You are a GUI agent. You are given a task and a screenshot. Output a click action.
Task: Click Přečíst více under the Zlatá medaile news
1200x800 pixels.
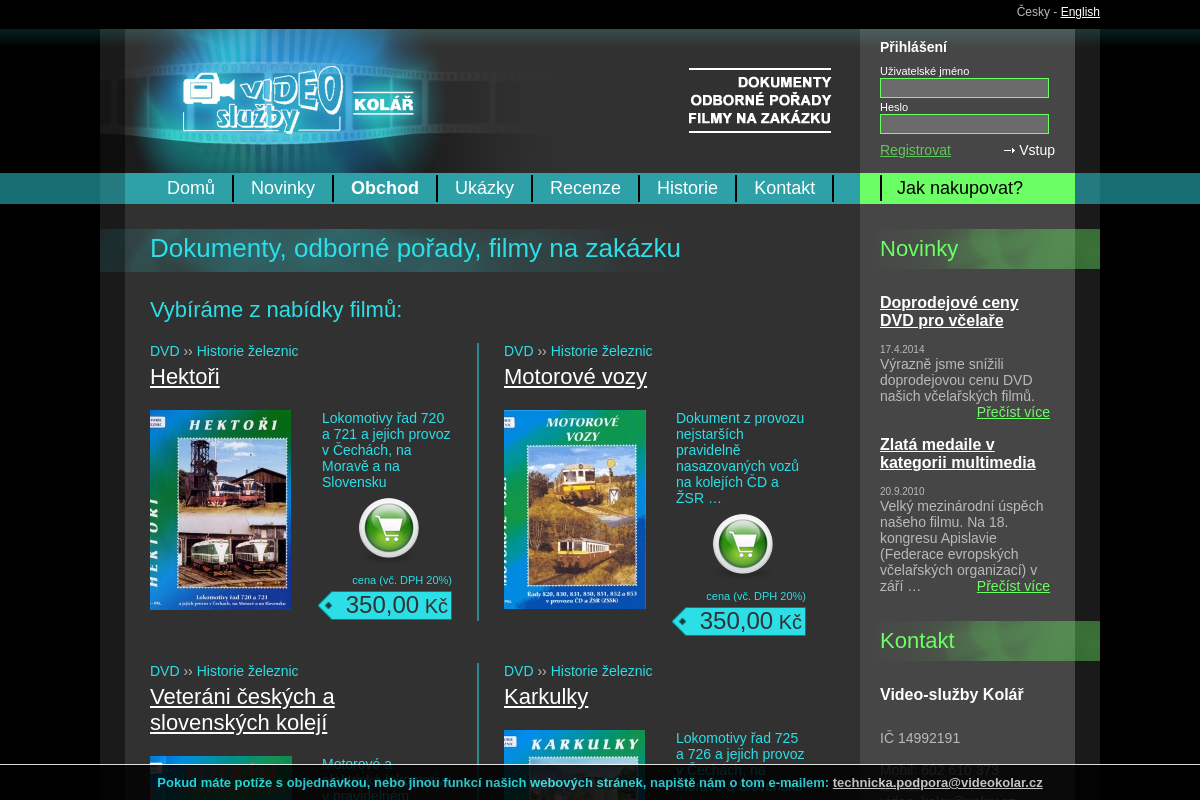pyautogui.click(x=1013, y=586)
